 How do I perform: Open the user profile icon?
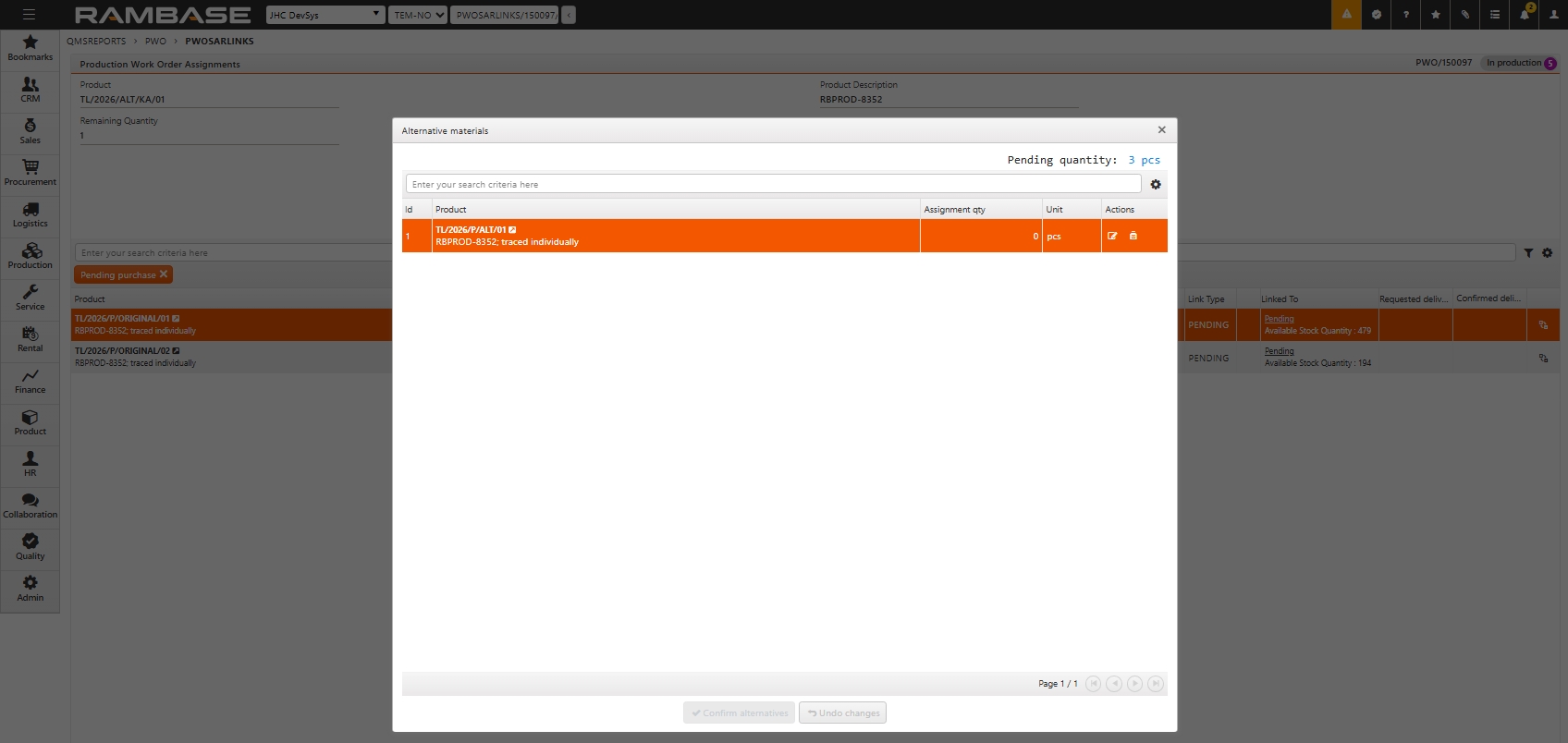pyautogui.click(x=1554, y=15)
